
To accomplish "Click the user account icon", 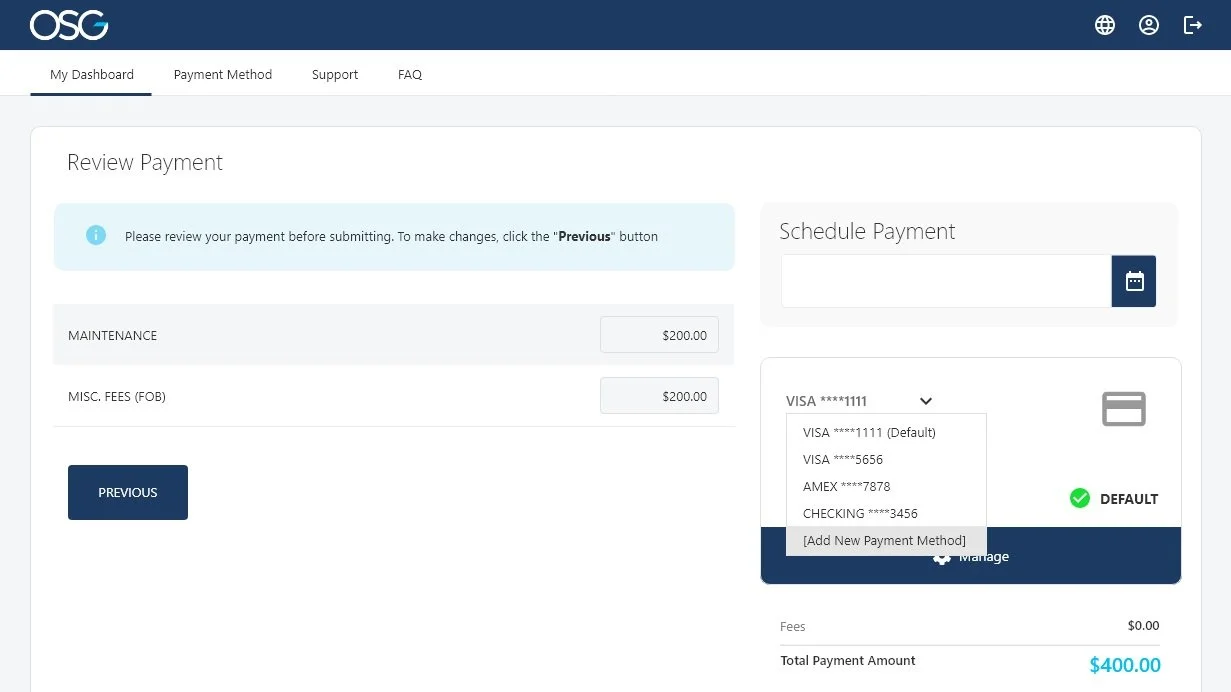I will [x=1148, y=25].
